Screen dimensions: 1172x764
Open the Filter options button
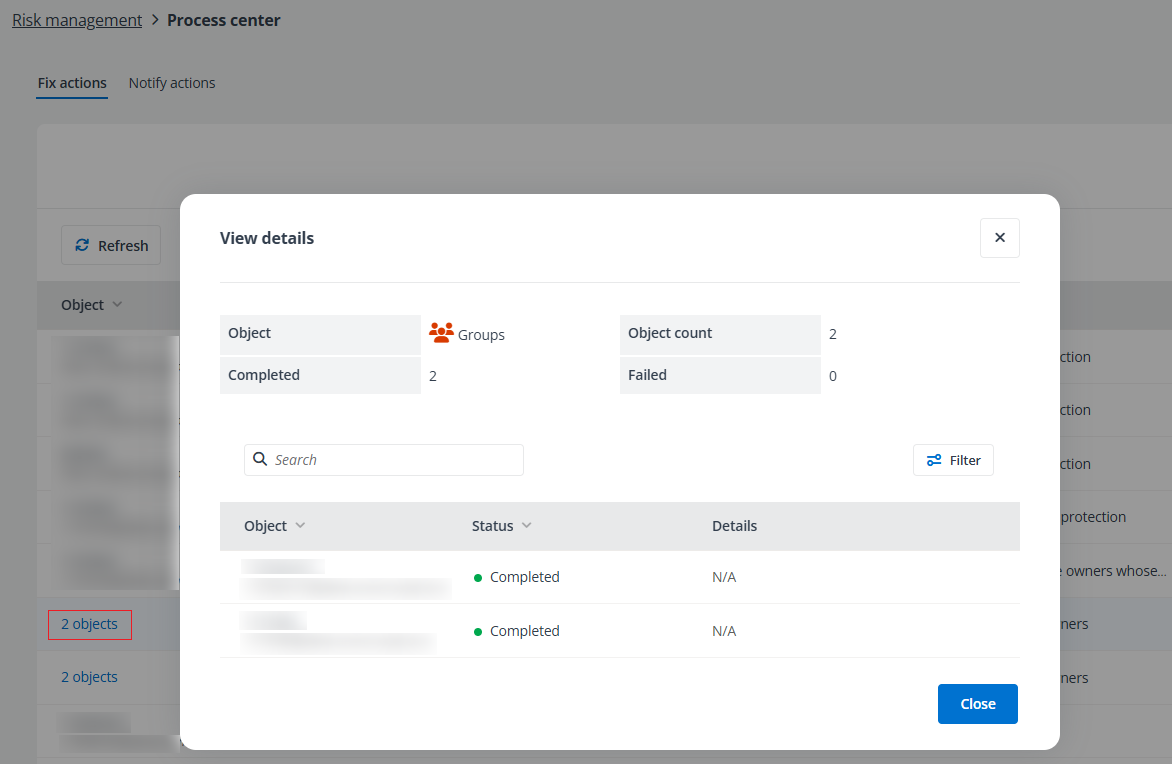(x=953, y=460)
